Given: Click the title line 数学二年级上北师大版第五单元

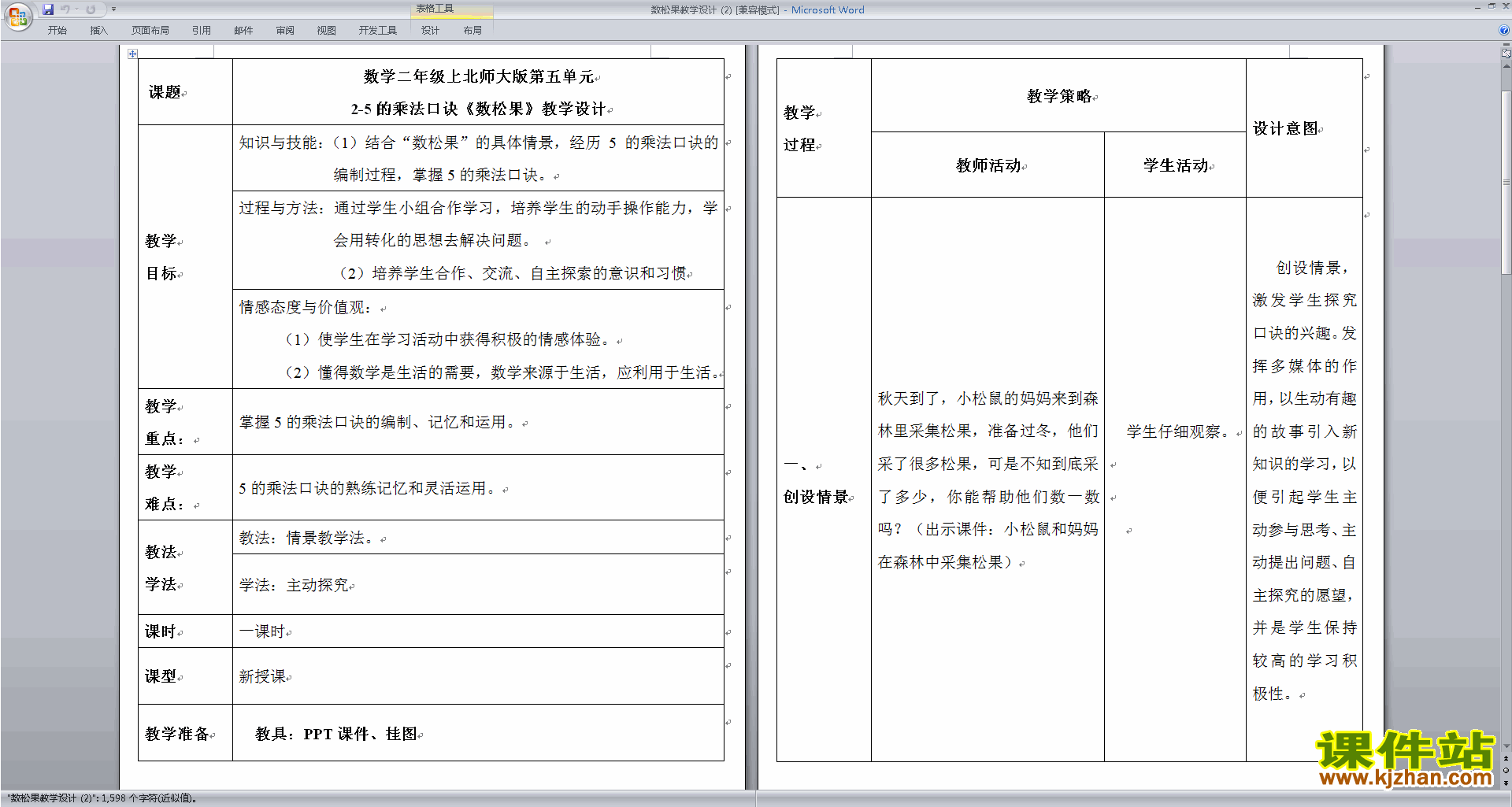Looking at the screenshot, I should (x=480, y=76).
